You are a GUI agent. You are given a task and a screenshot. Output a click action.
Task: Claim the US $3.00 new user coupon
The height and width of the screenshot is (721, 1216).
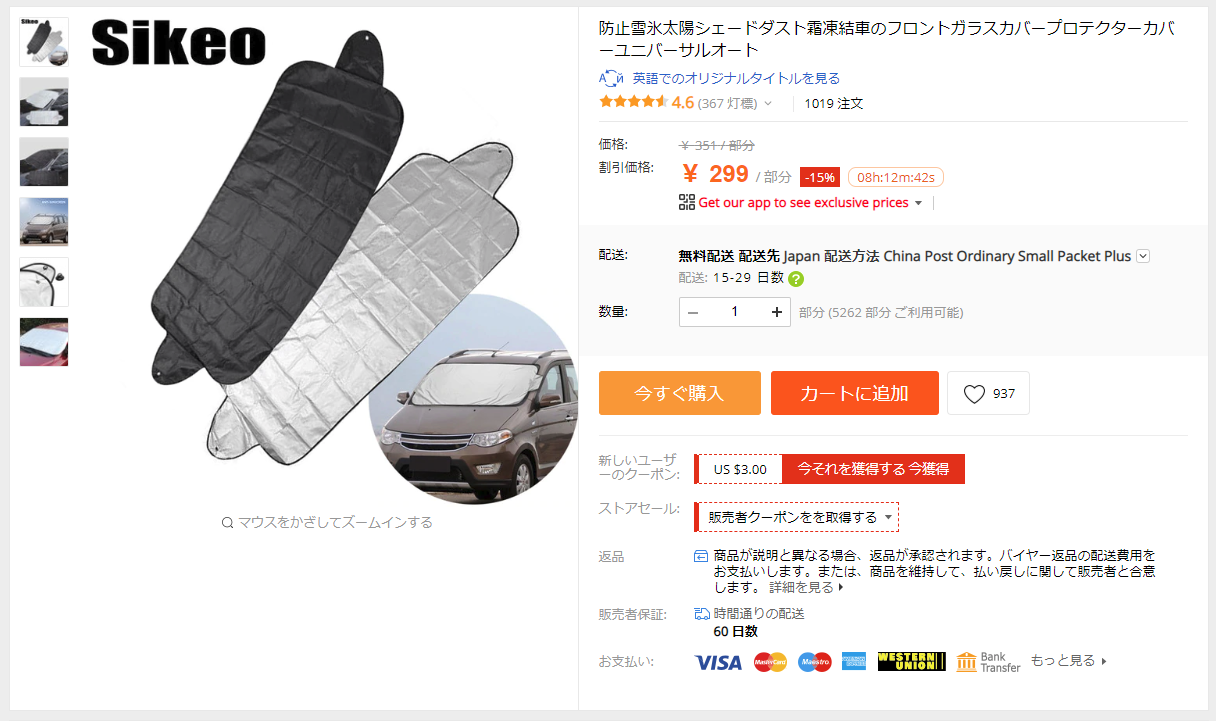pos(874,469)
